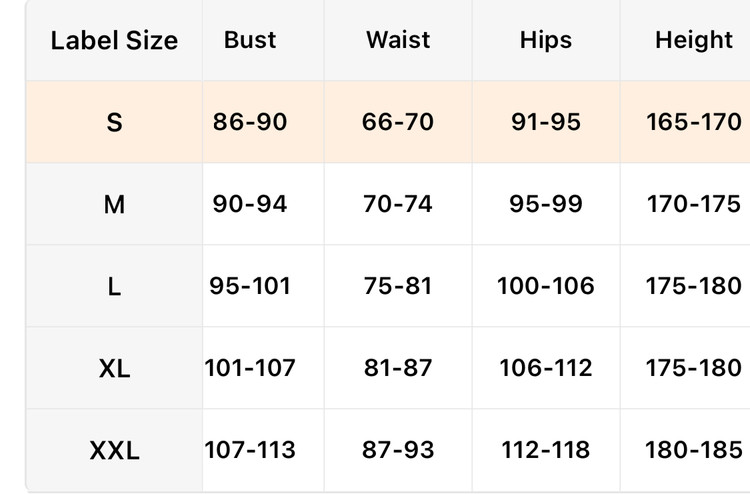This screenshot has height=494, width=750.
Task: Click the 112-118 hips cell
Action: [x=546, y=450]
